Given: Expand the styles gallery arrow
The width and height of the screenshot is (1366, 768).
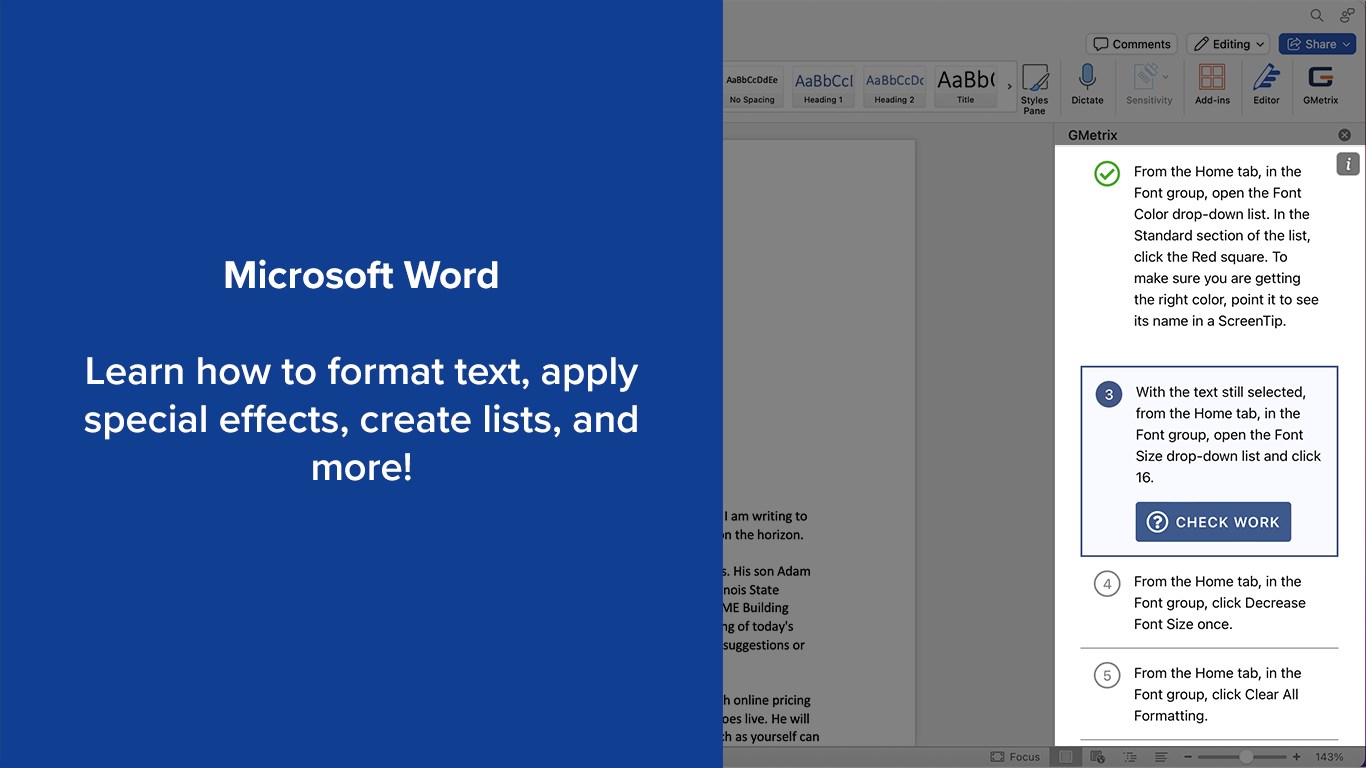Looking at the screenshot, I should coord(1009,87).
